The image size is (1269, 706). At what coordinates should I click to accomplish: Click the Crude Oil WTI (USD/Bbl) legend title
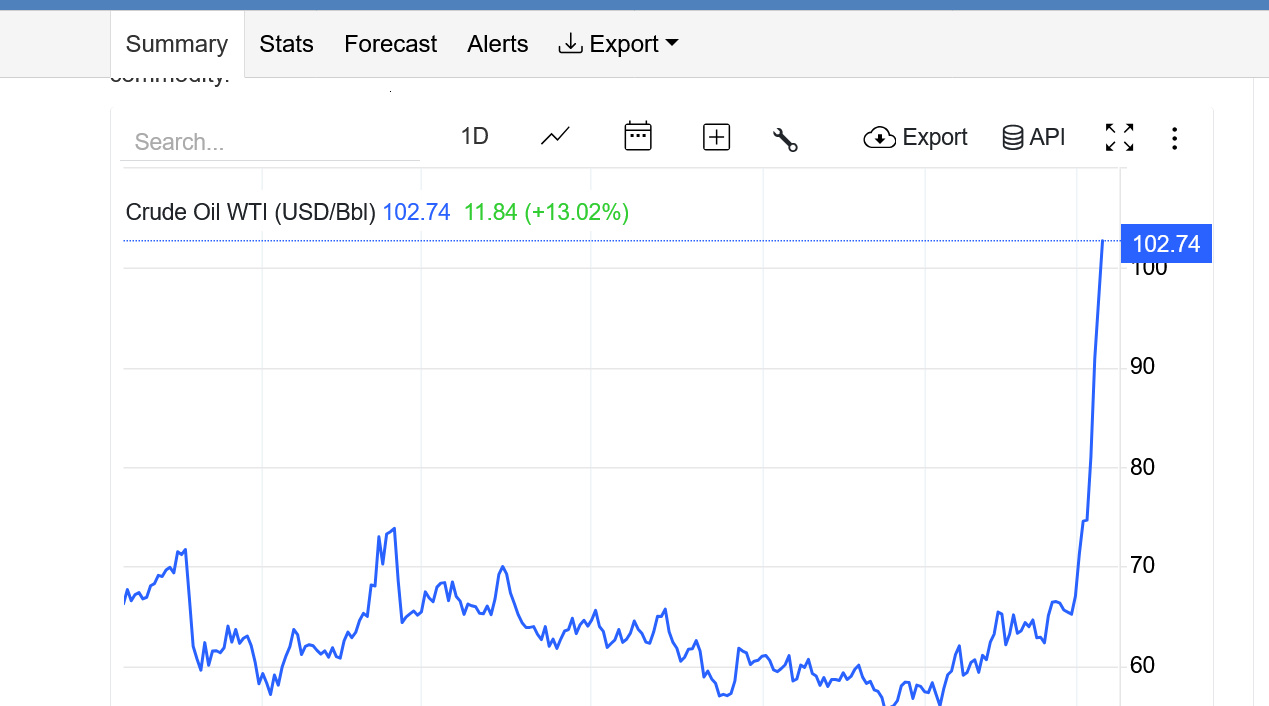(x=251, y=212)
